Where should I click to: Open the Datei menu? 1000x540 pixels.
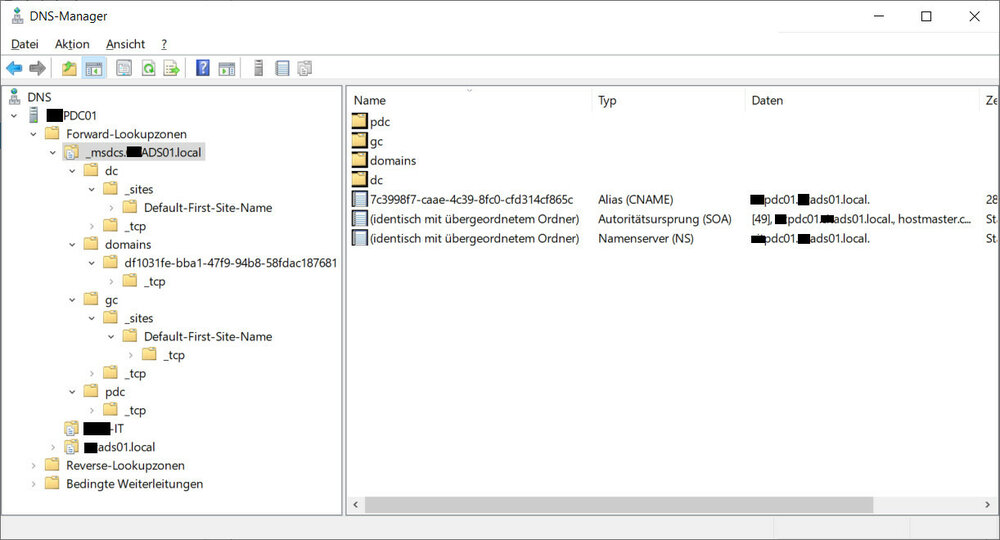[25, 44]
